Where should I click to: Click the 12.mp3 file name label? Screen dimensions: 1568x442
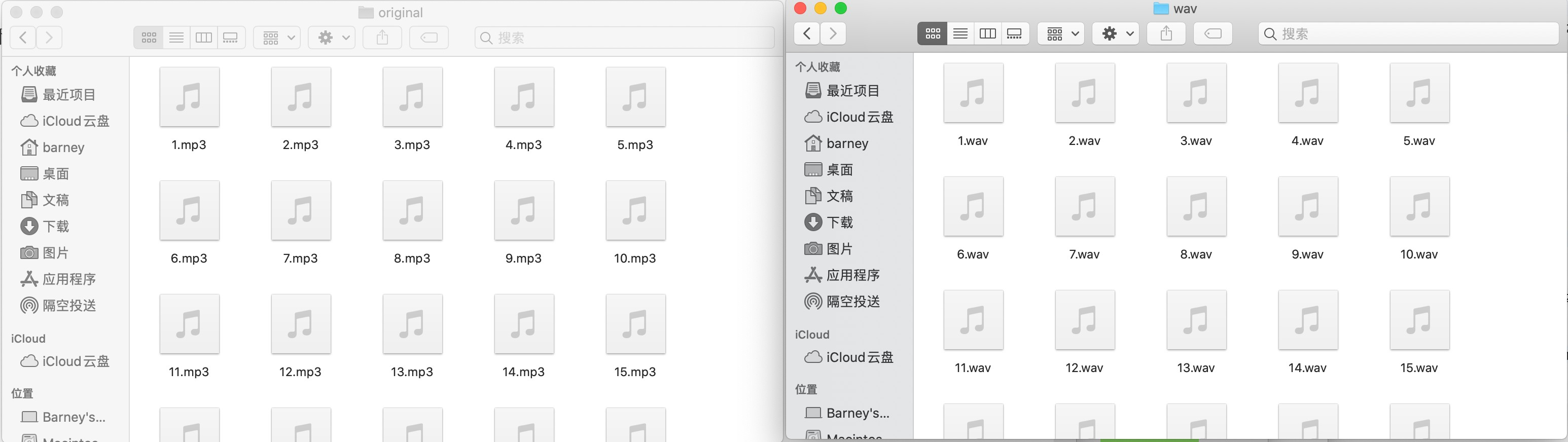coord(300,372)
